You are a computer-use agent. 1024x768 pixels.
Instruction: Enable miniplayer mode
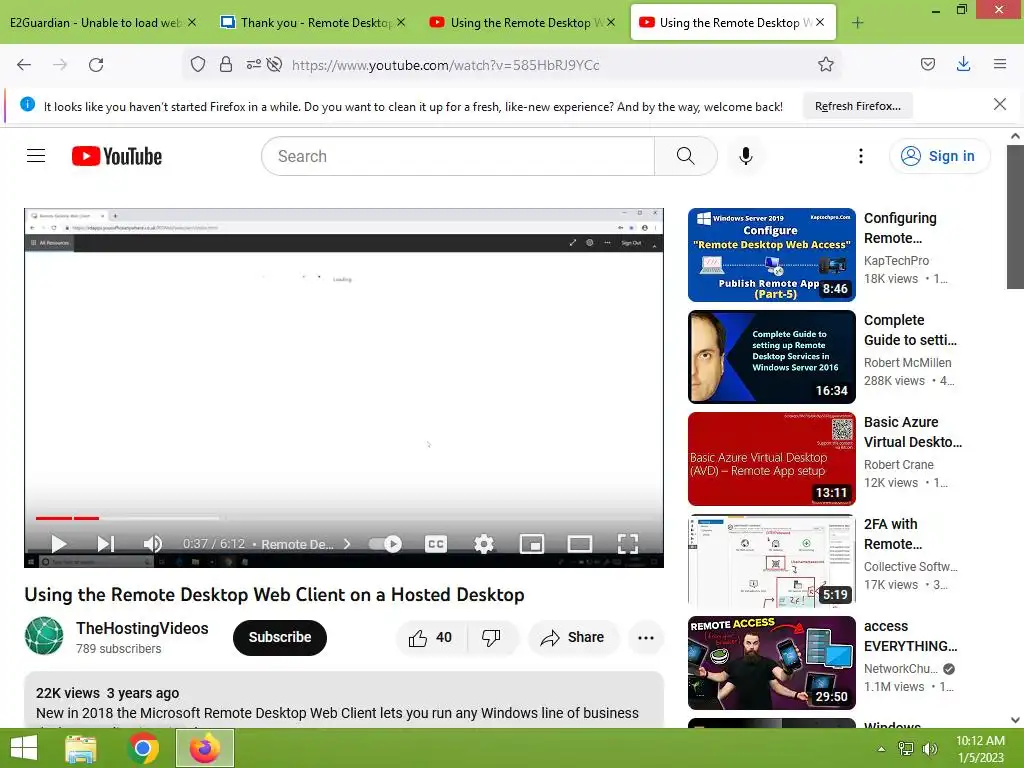click(532, 543)
